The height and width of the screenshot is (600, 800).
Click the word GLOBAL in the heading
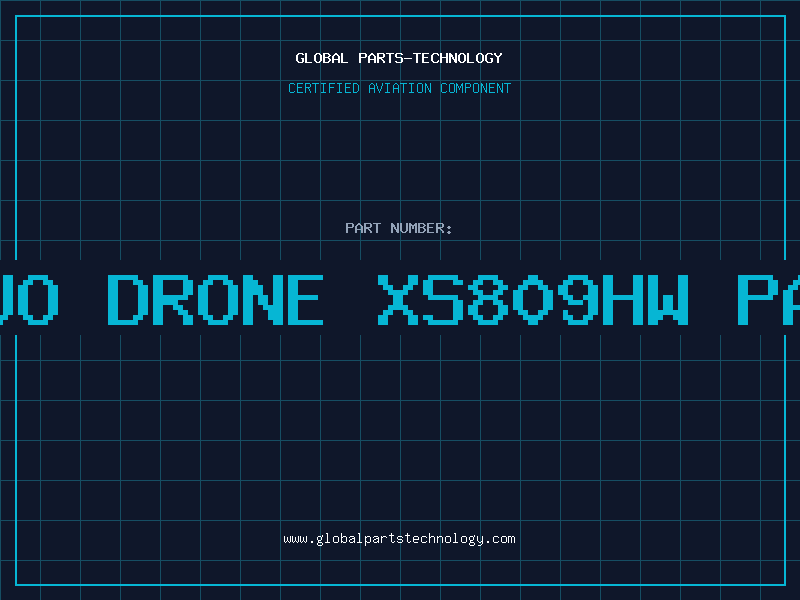(322, 58)
